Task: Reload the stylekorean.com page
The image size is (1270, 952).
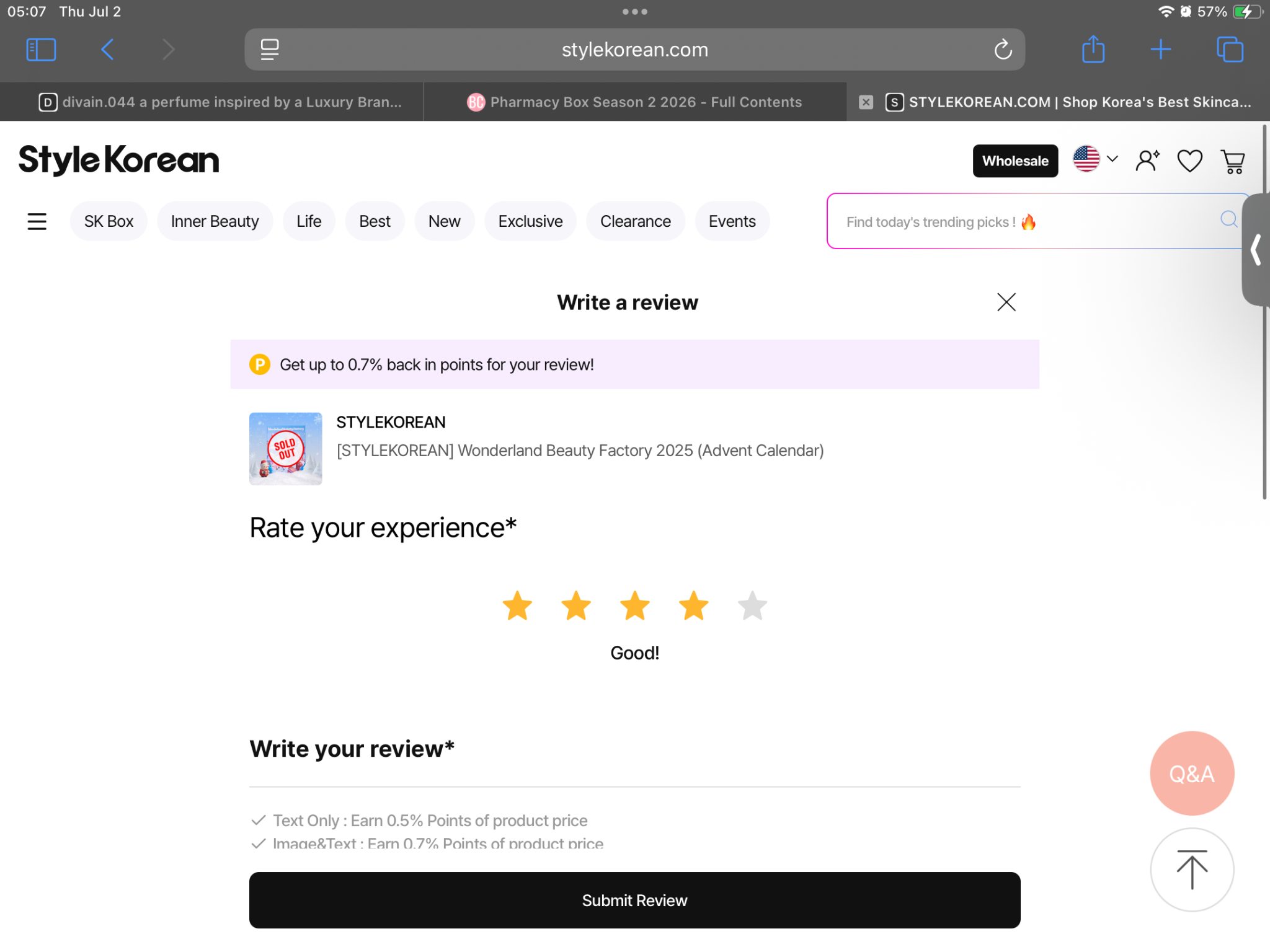Action: [1003, 50]
